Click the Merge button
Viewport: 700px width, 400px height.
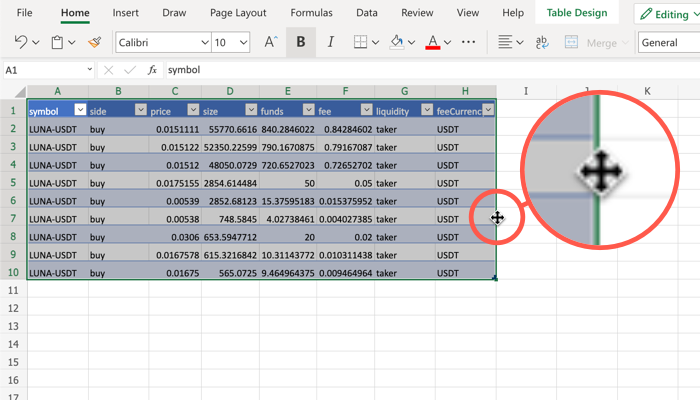tap(601, 43)
